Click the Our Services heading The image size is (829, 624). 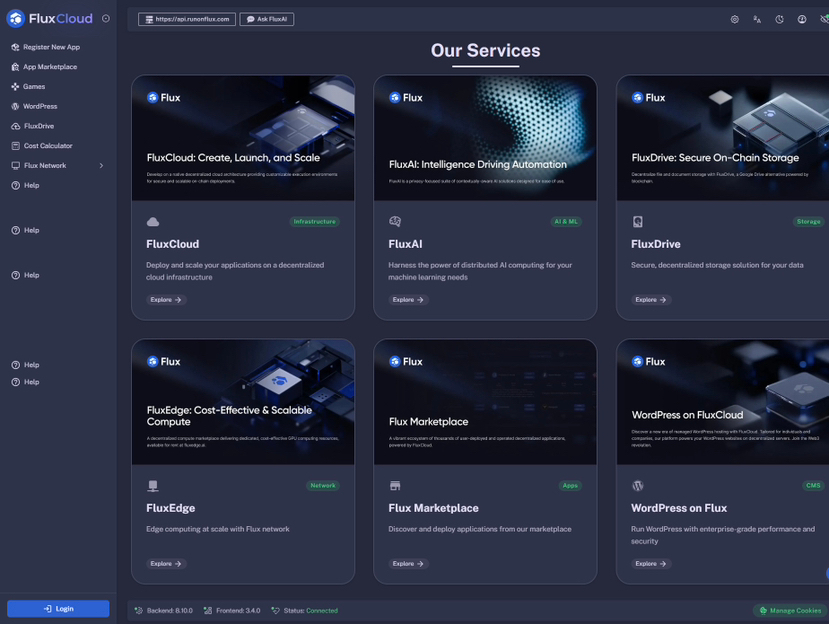click(x=485, y=51)
